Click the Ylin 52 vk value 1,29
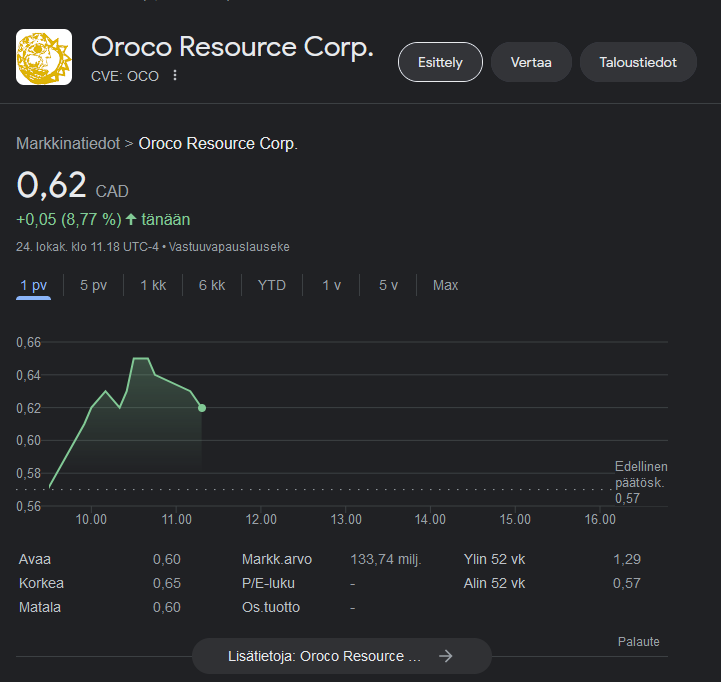The image size is (721, 682). tap(627, 559)
